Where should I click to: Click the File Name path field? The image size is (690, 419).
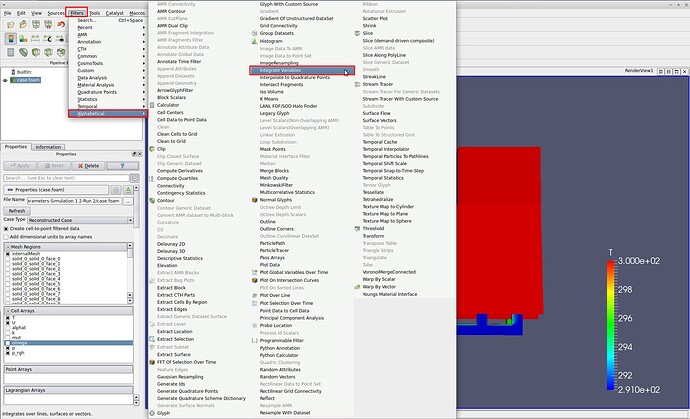(74, 201)
